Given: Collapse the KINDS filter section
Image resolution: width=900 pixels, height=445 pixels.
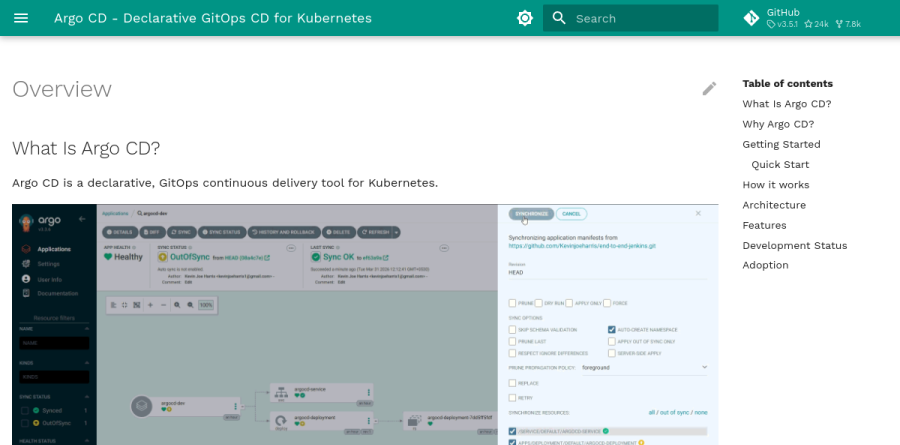Looking at the screenshot, I should (x=87, y=363).
